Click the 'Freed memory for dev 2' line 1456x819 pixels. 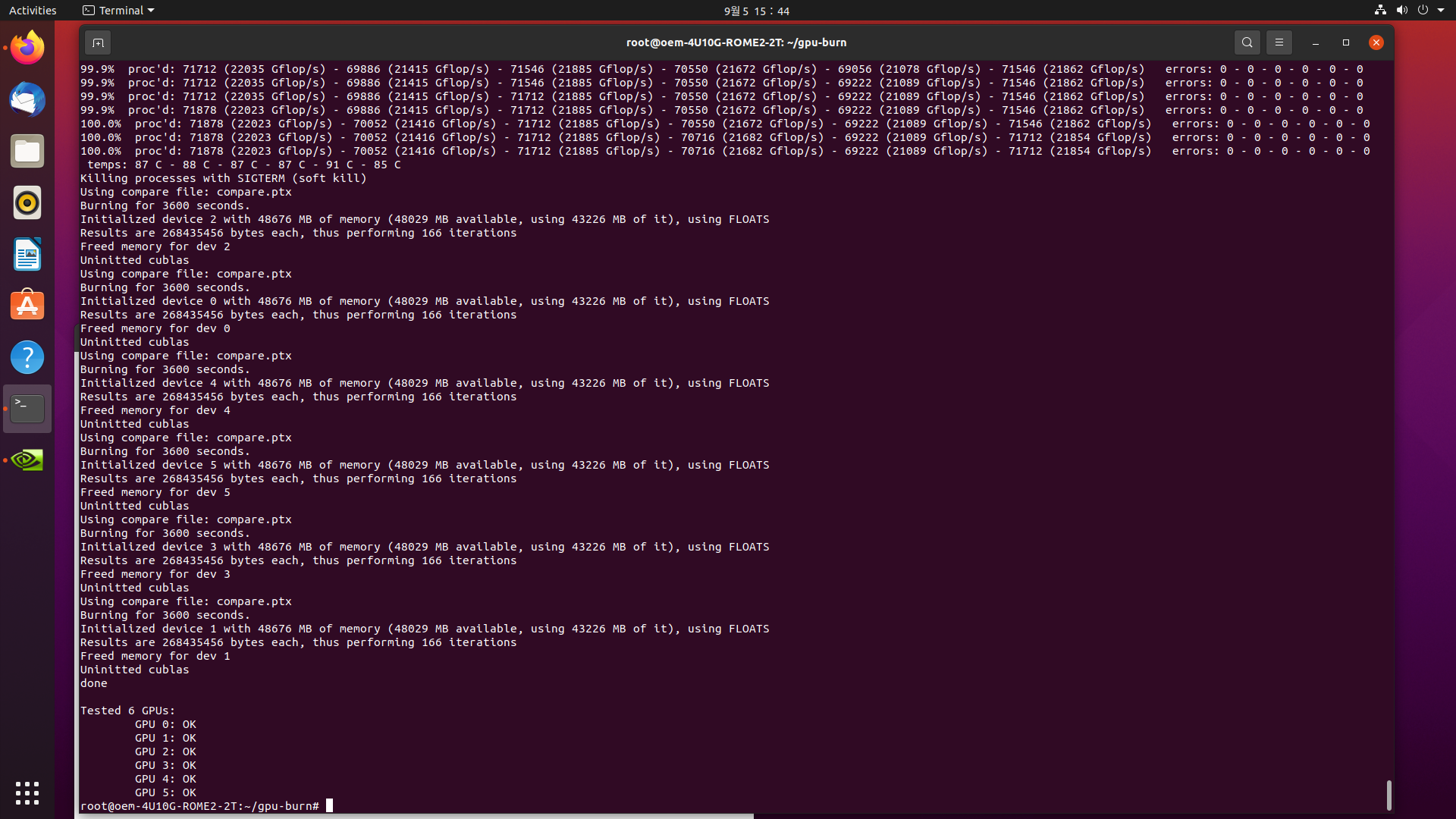click(155, 246)
